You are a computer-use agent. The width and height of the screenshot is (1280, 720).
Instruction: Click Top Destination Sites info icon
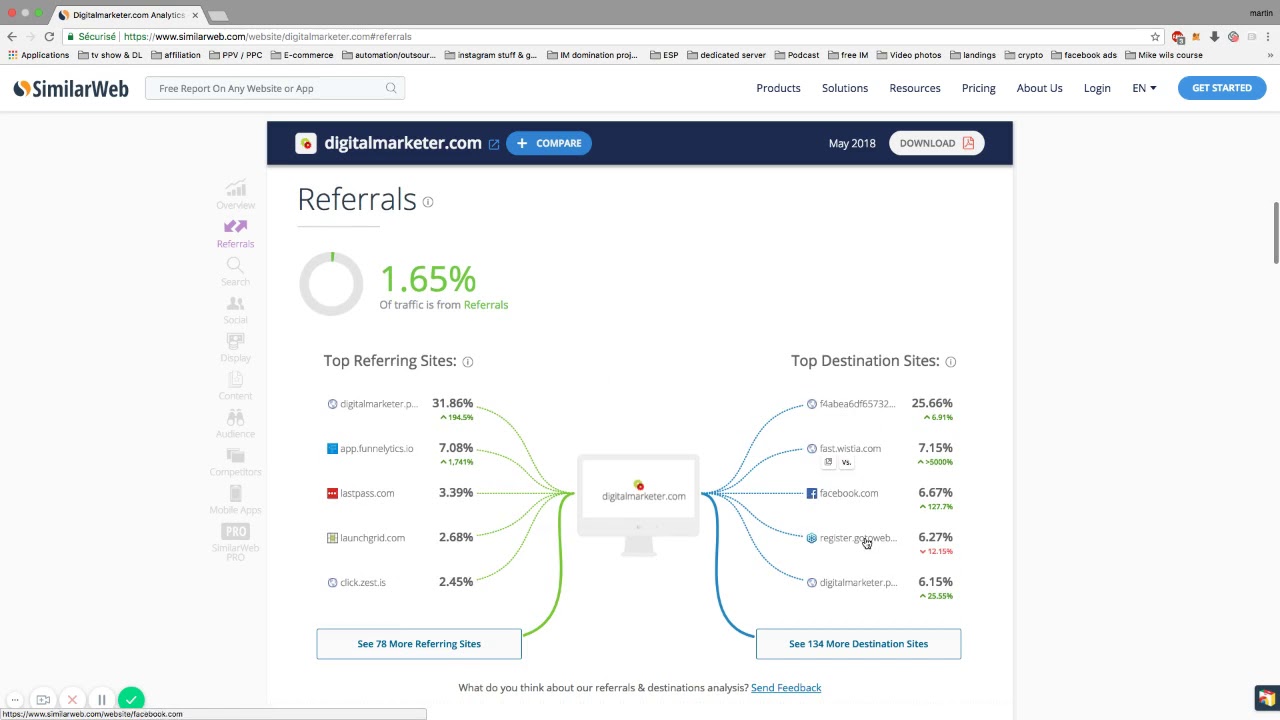950,362
